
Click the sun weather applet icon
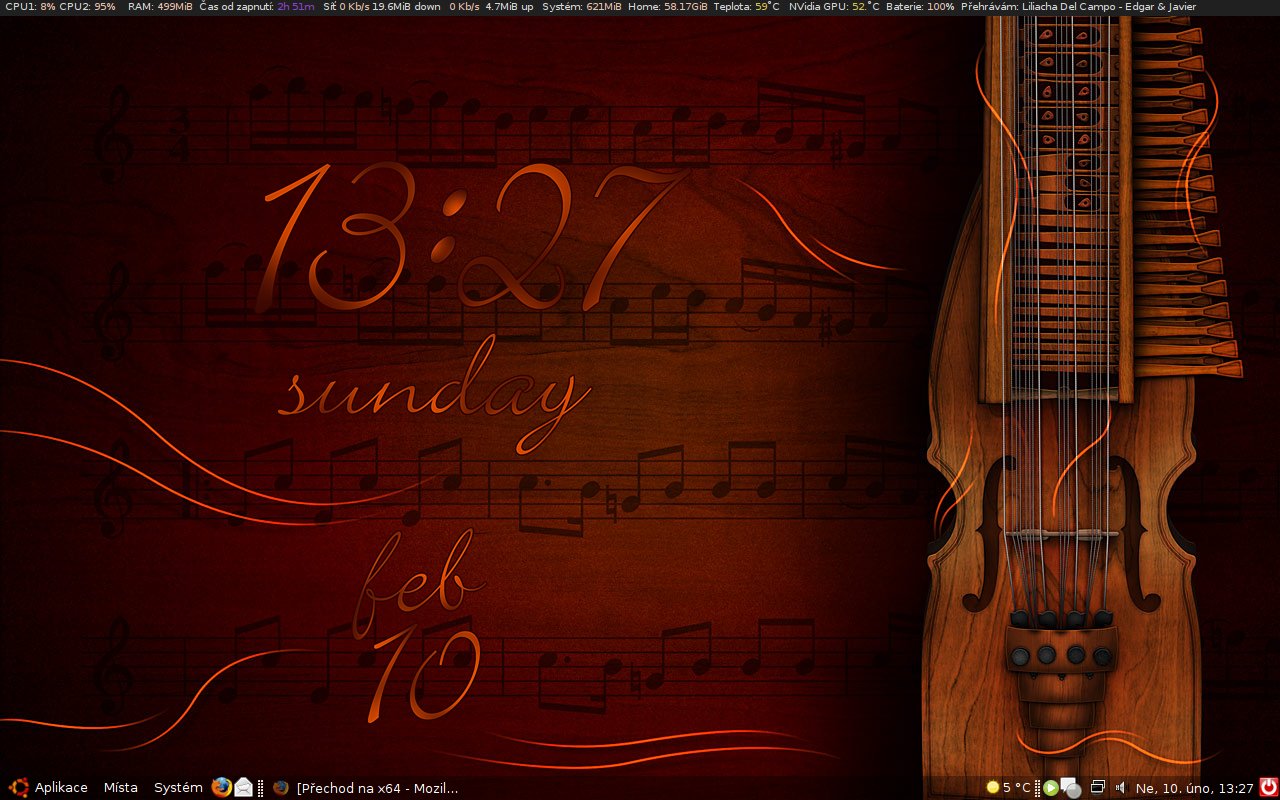click(993, 787)
